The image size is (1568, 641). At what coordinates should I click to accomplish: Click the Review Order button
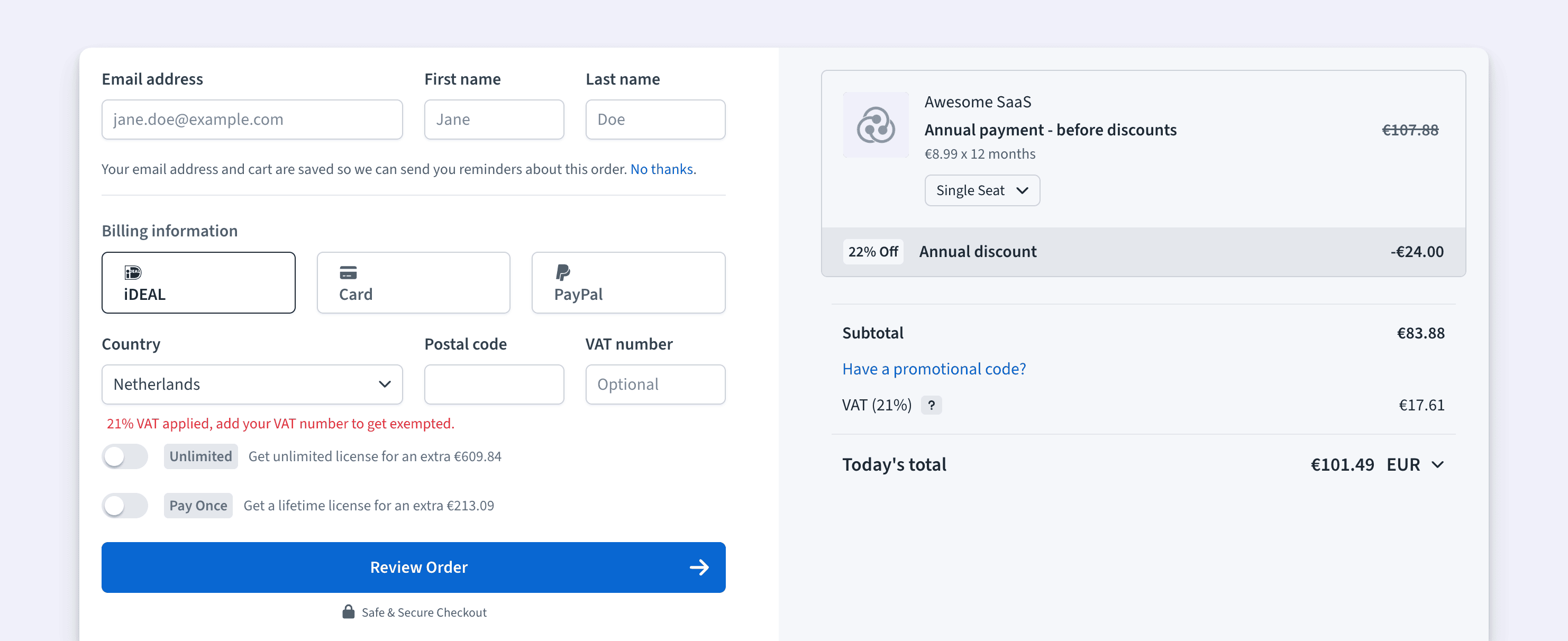[x=413, y=567]
